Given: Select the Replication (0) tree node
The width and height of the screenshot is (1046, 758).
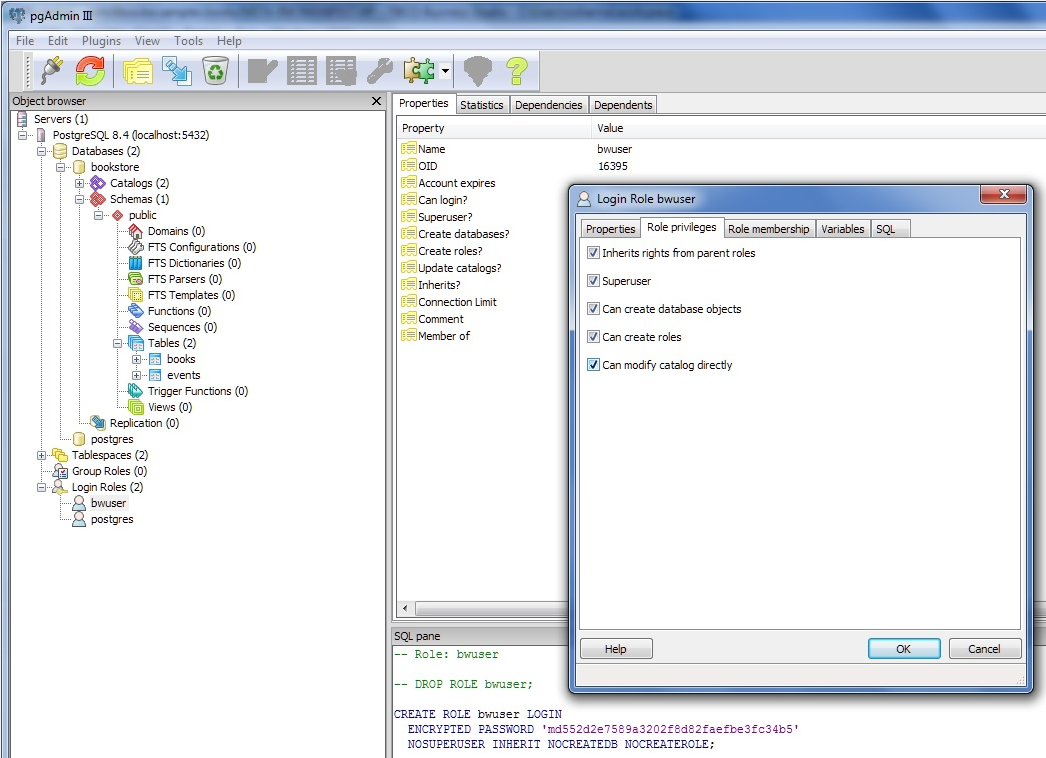Looking at the screenshot, I should click(x=144, y=423).
